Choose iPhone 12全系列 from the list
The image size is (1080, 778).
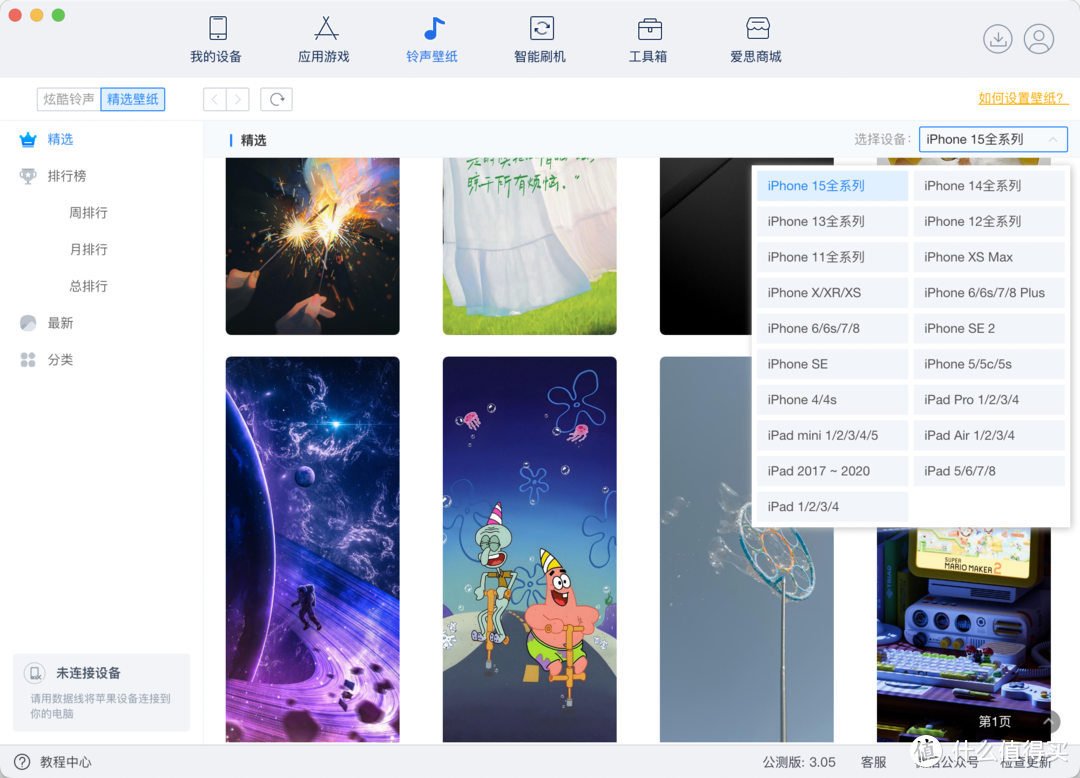click(x=989, y=222)
